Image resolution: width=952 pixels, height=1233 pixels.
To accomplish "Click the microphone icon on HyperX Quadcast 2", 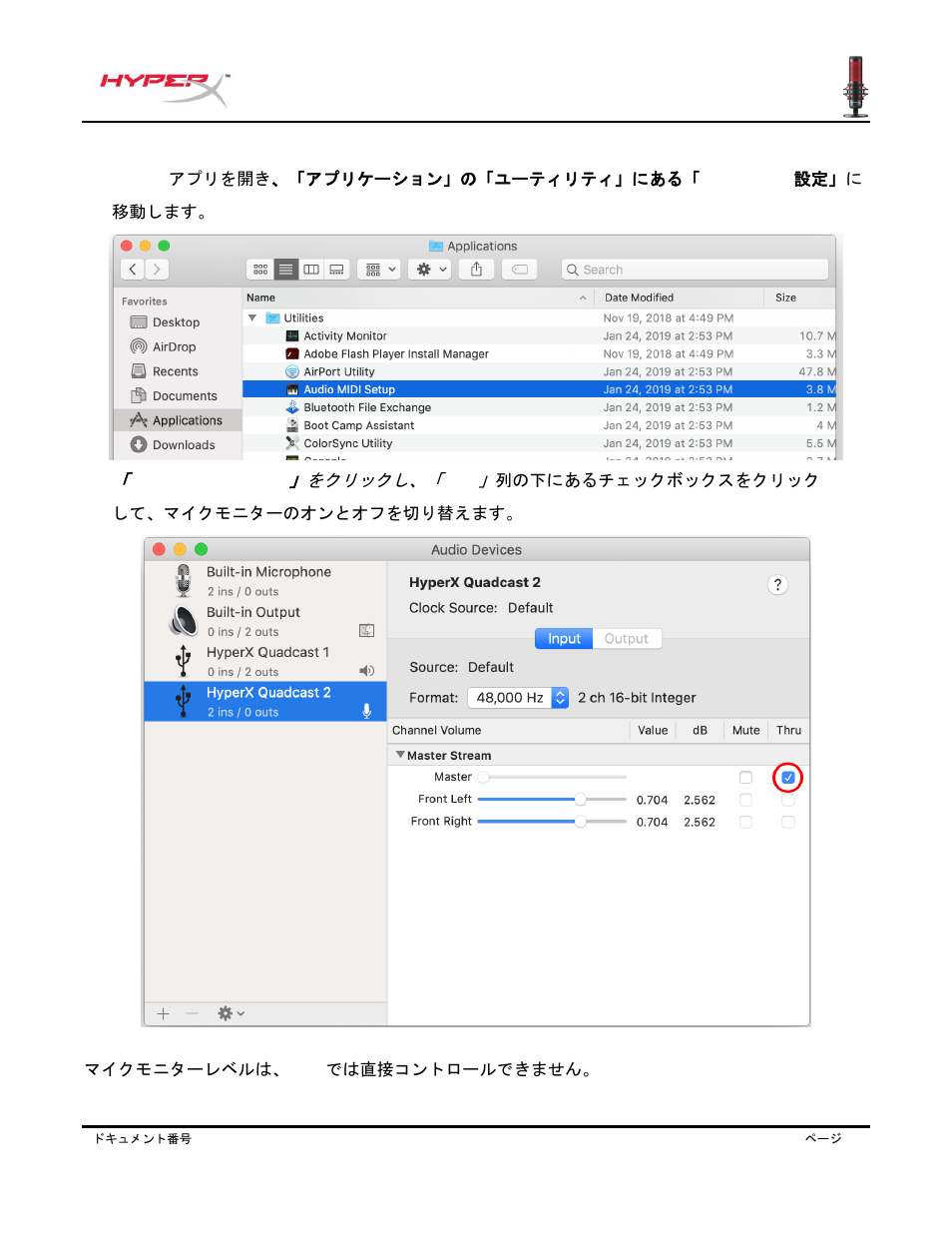I will tap(366, 711).
